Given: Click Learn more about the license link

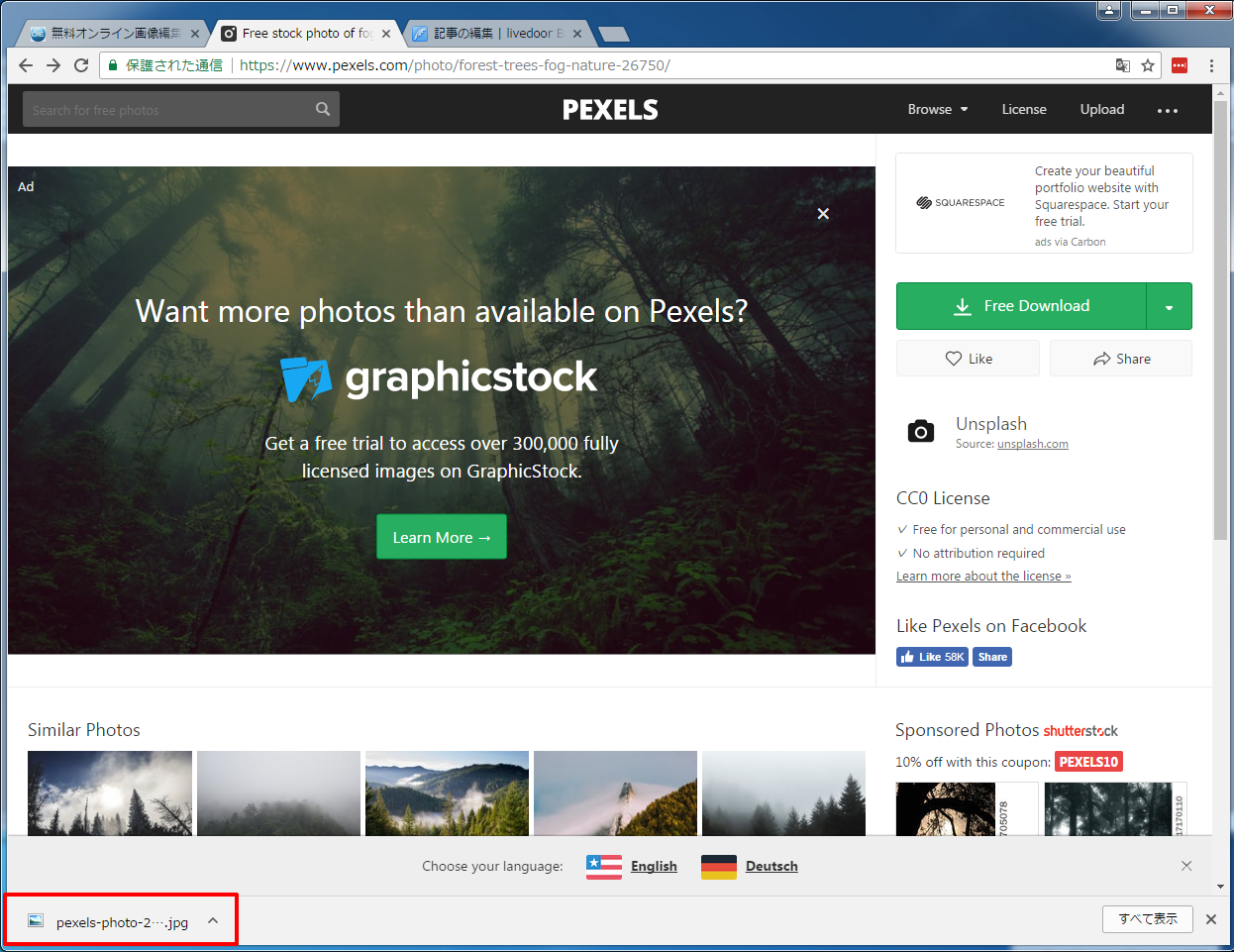Looking at the screenshot, I should (x=983, y=577).
